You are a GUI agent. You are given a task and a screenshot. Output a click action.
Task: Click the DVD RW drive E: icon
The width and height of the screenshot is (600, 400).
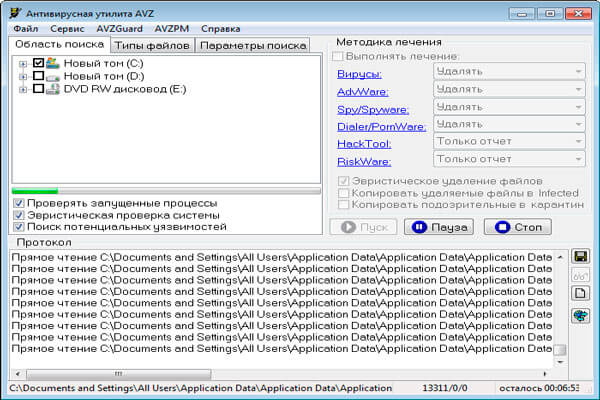53,89
